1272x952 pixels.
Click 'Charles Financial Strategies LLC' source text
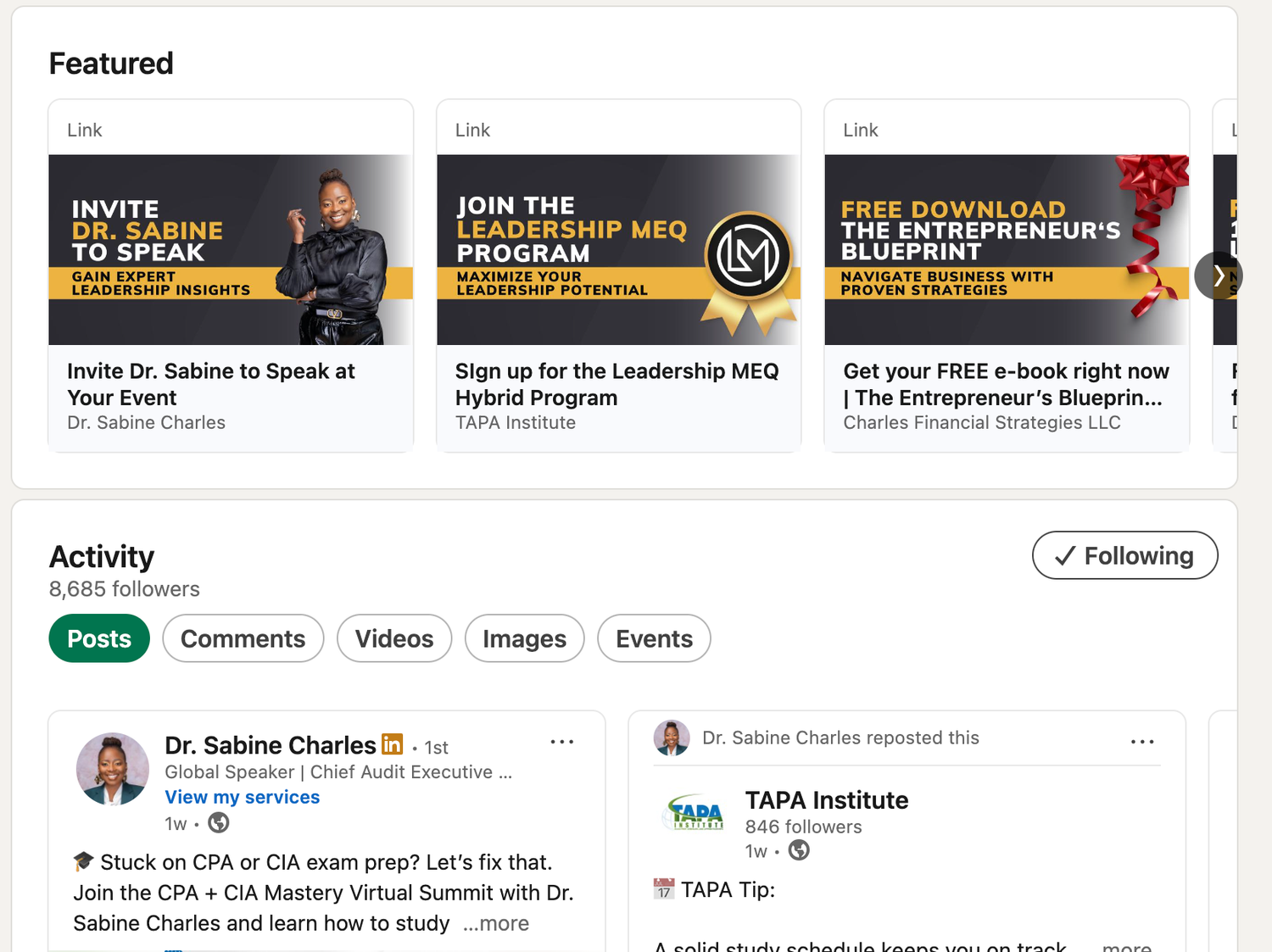(x=982, y=422)
